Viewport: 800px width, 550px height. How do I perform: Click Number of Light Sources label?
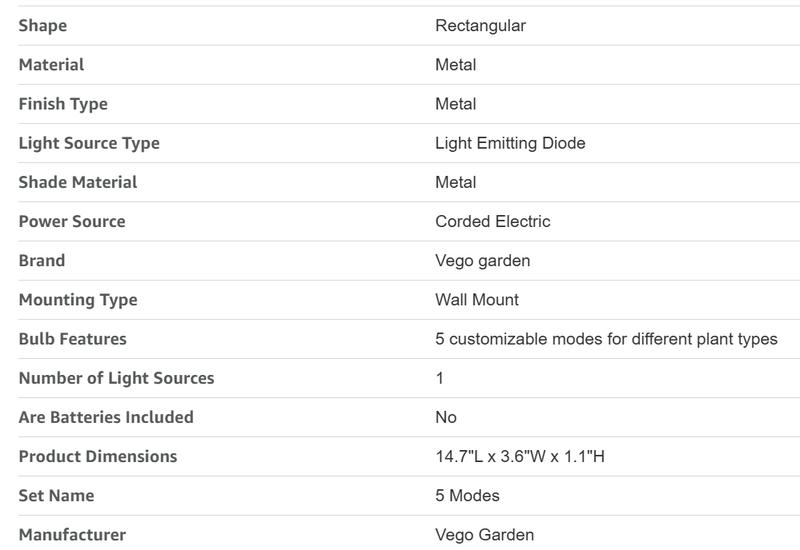(116, 378)
